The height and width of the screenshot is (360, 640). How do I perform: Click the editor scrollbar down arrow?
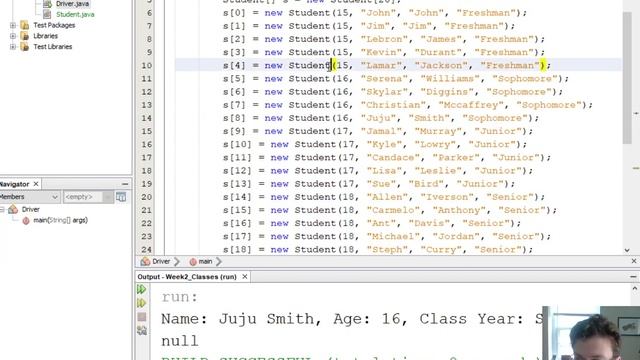click(x=627, y=250)
